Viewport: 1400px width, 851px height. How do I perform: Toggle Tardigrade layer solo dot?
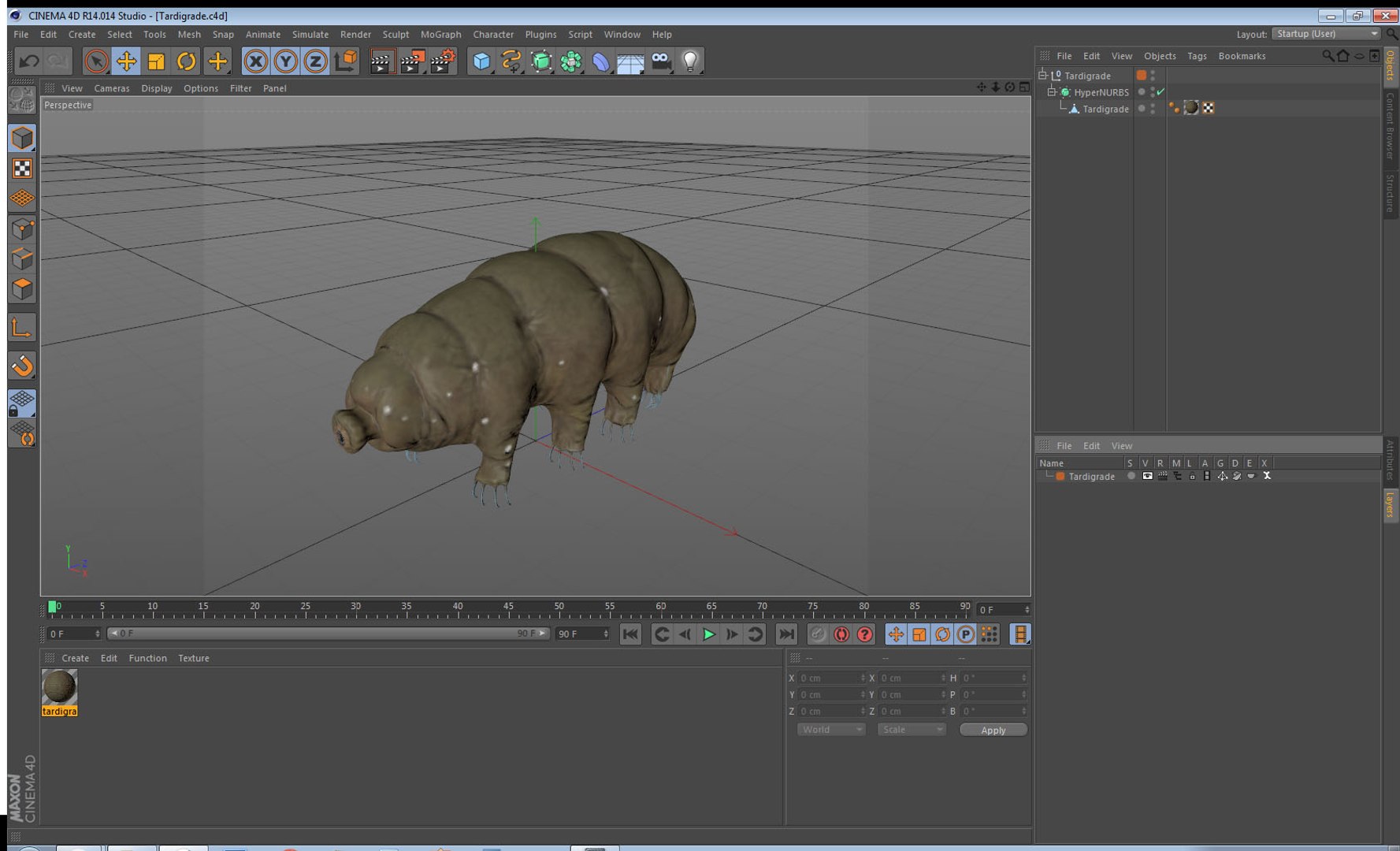pos(1131,476)
